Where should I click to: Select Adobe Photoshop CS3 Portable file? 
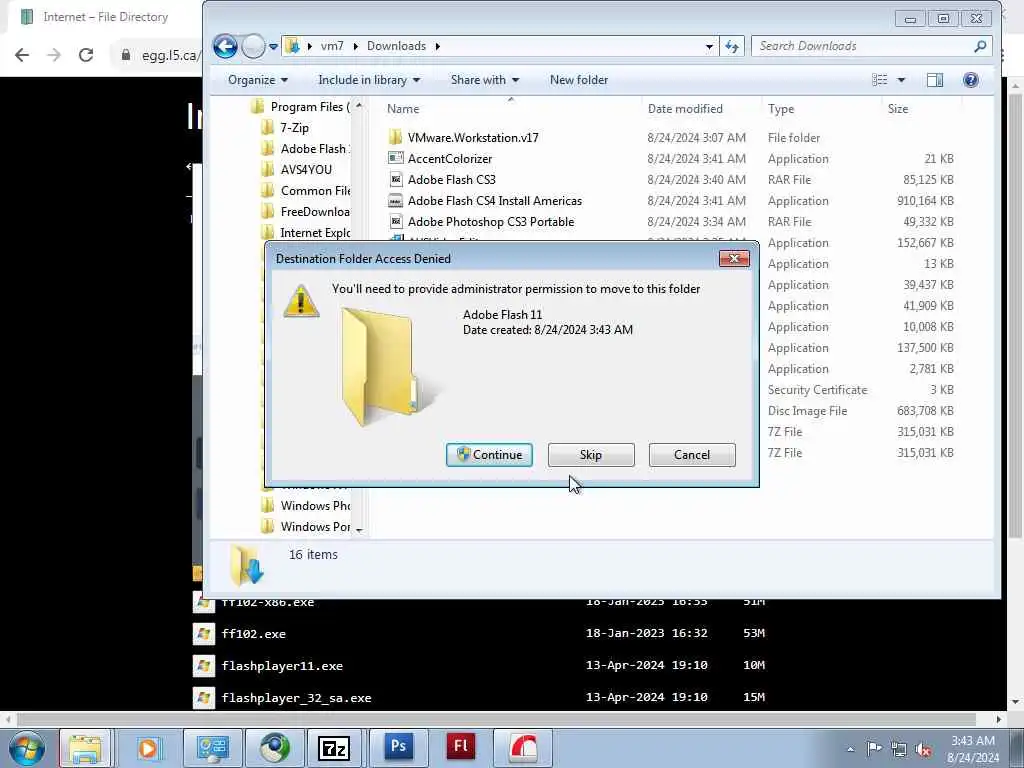(490, 221)
